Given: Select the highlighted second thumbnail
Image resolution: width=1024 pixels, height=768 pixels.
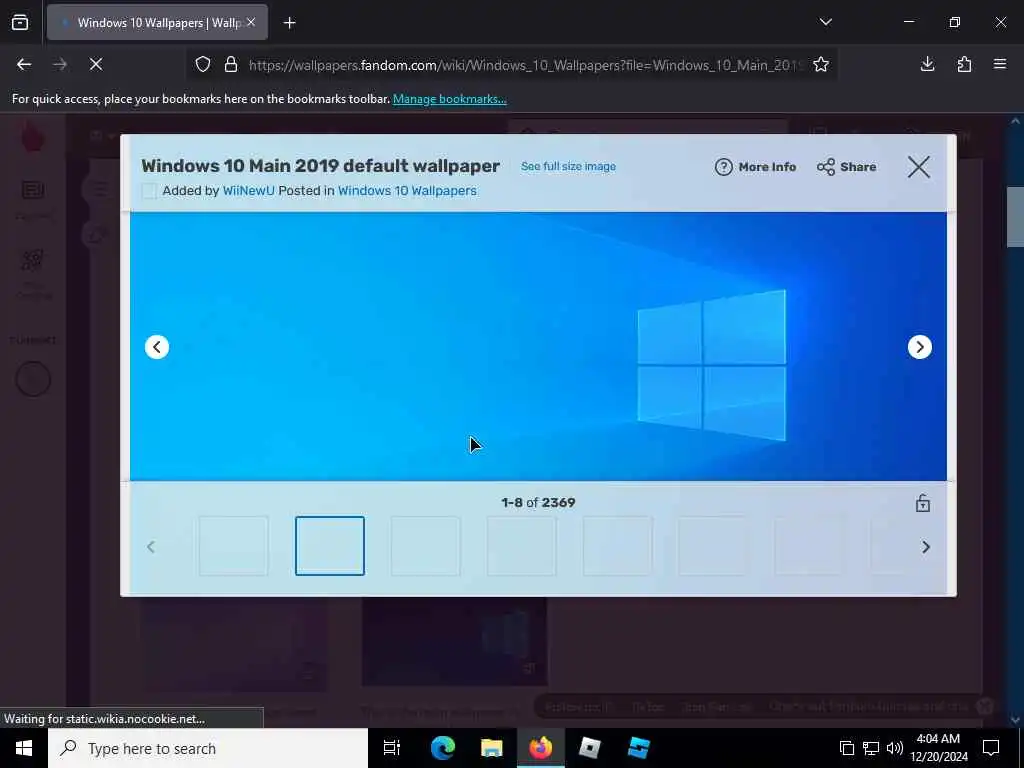Looking at the screenshot, I should (x=330, y=546).
